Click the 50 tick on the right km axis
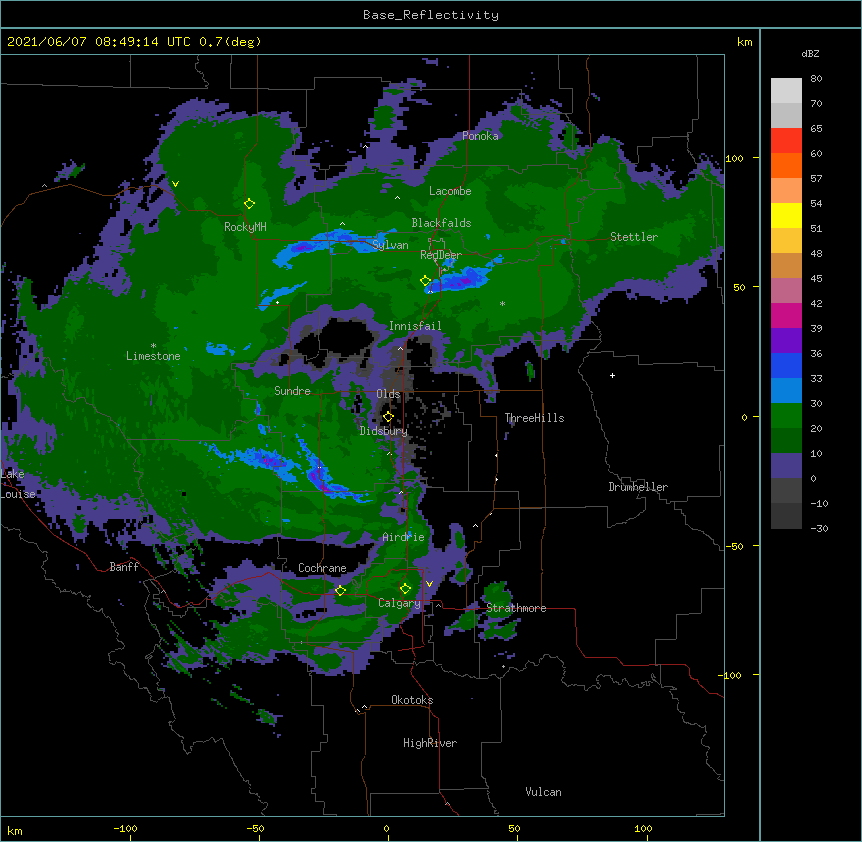The height and width of the screenshot is (842, 862). pyautogui.click(x=739, y=287)
